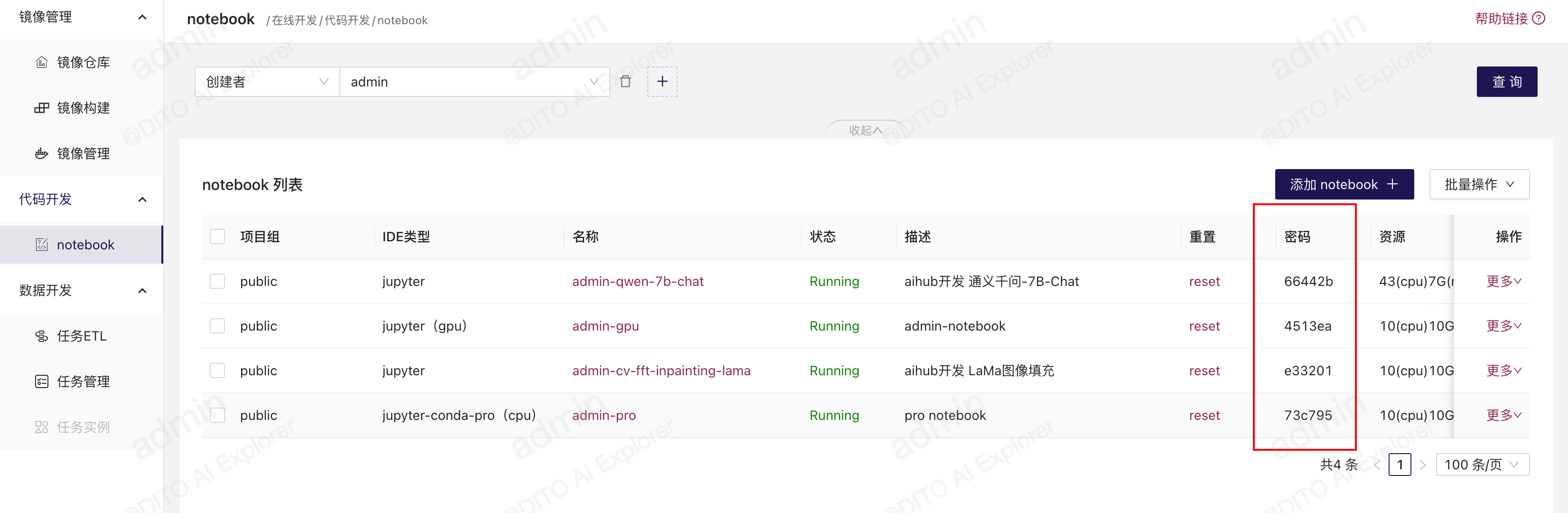Click the notebook sidebar icon

tap(41, 244)
